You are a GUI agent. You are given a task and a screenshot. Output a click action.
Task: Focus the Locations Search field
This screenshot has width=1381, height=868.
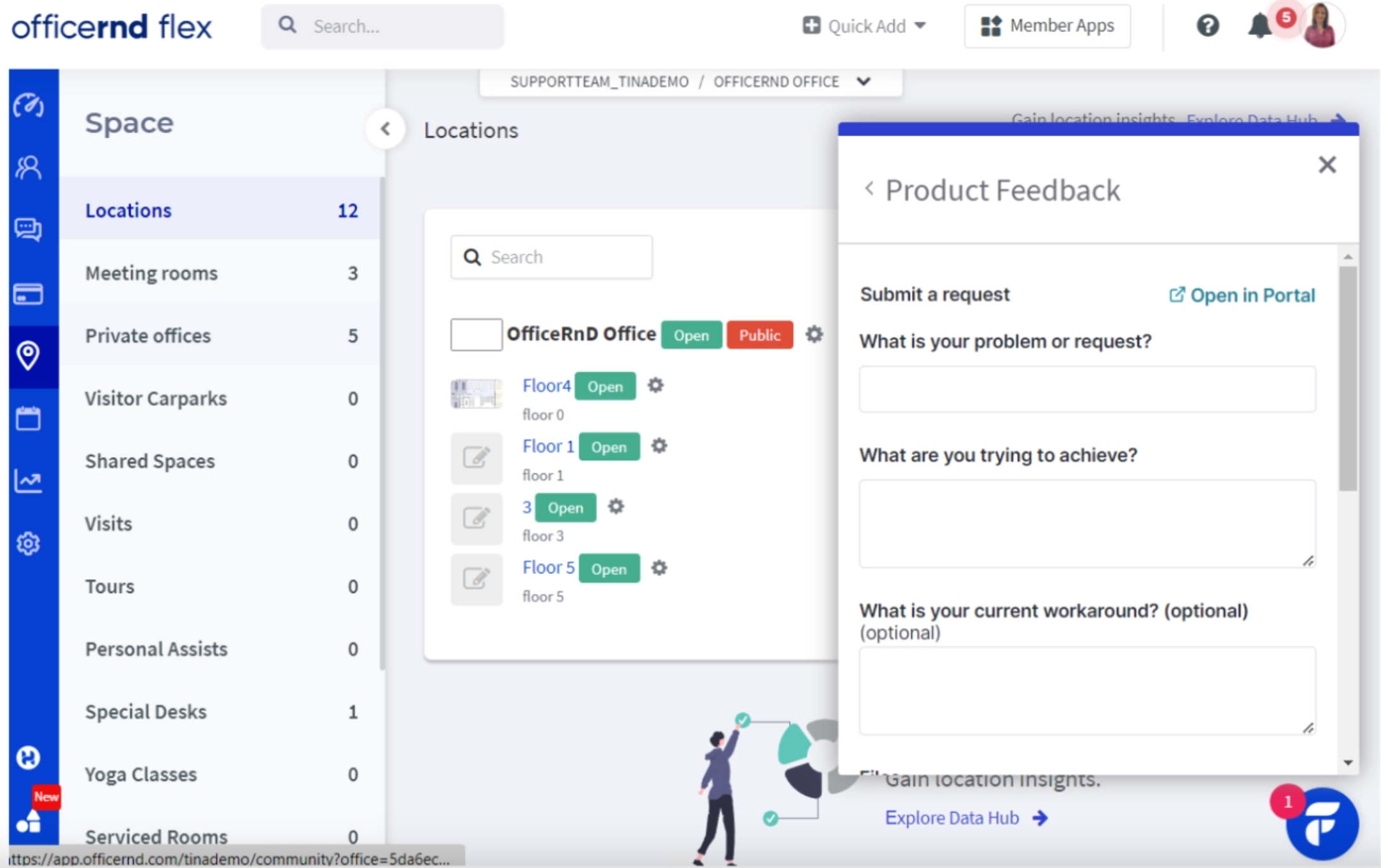pyautogui.click(x=552, y=257)
